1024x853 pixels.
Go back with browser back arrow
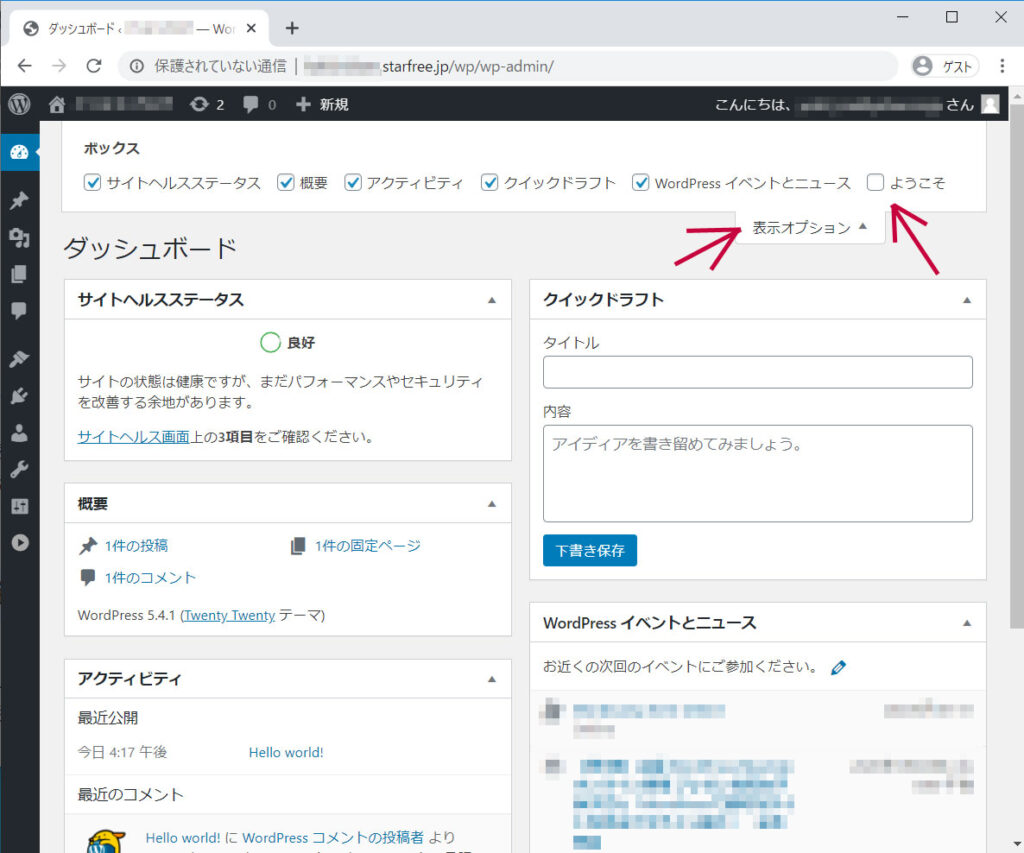25,66
